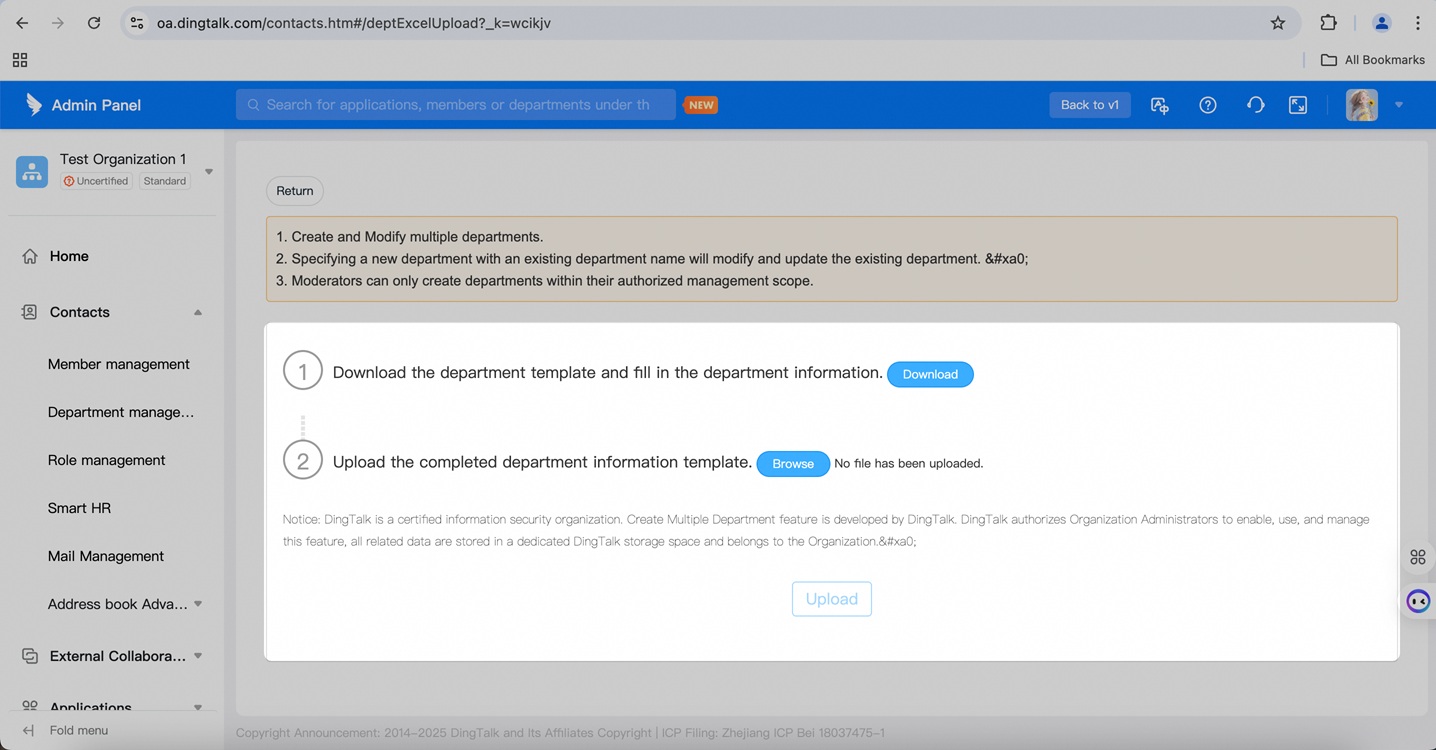The image size is (1436, 750).
Task: Expand the External Collaboration arrow
Action: tap(198, 656)
